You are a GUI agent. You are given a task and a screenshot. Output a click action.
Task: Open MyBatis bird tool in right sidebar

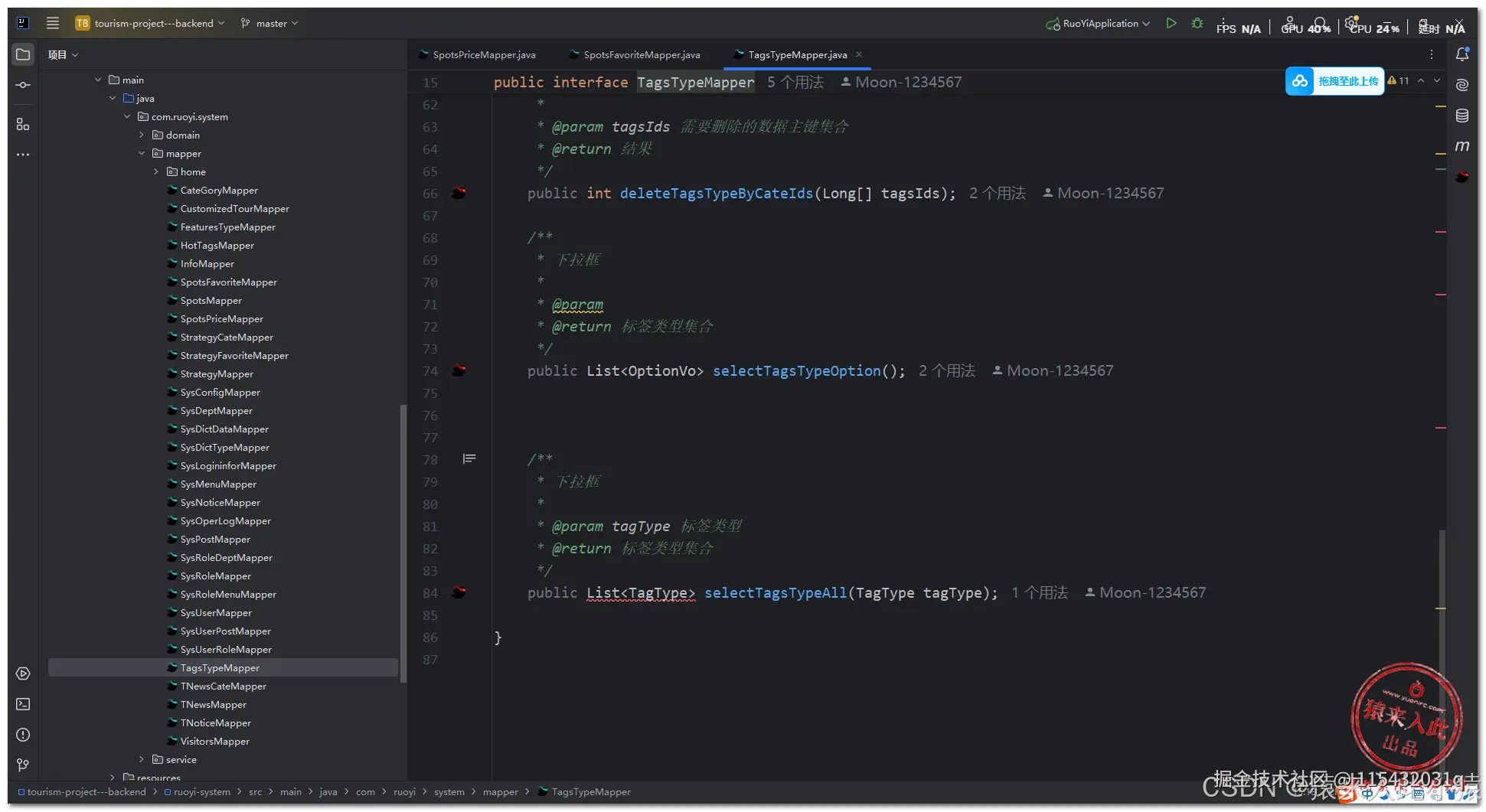tap(1462, 177)
